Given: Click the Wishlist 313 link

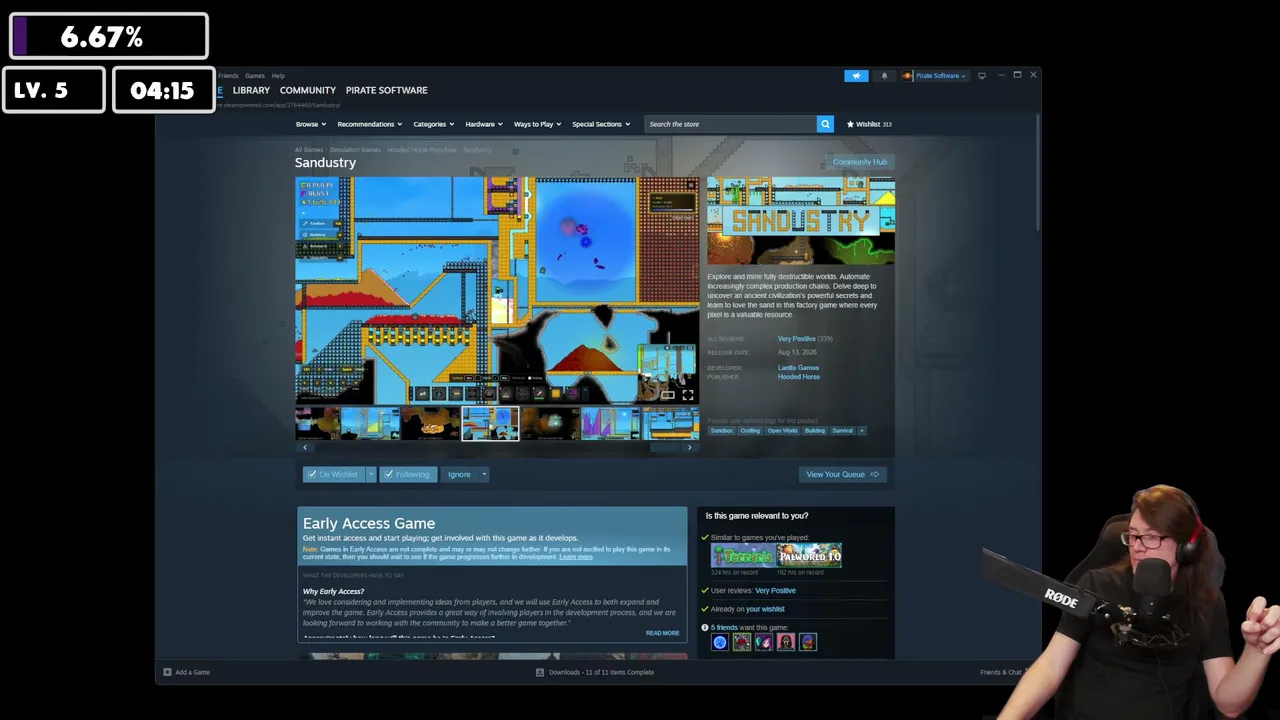Looking at the screenshot, I should click(x=869, y=124).
